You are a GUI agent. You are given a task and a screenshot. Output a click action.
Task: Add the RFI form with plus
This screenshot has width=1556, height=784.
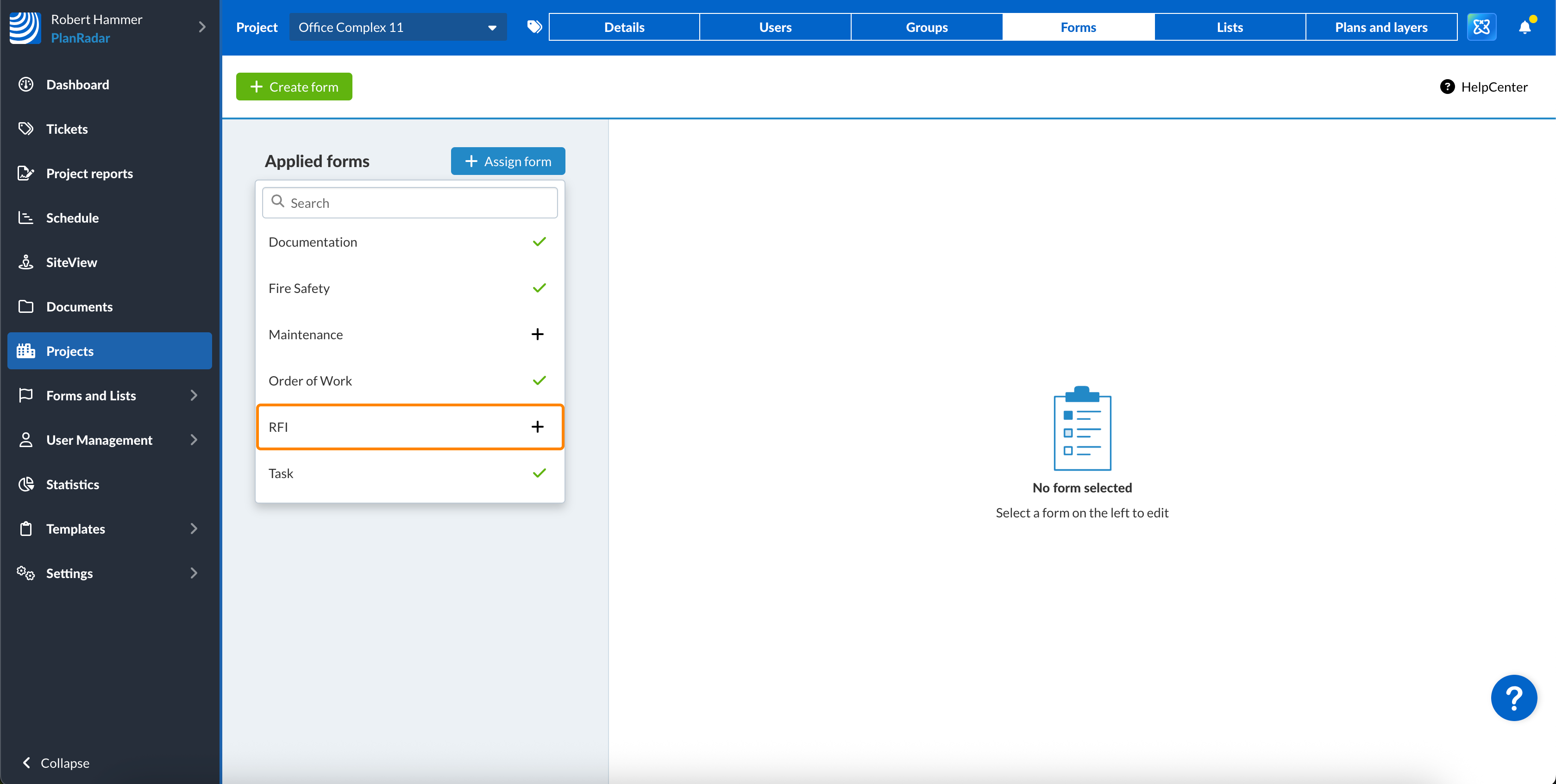point(537,427)
